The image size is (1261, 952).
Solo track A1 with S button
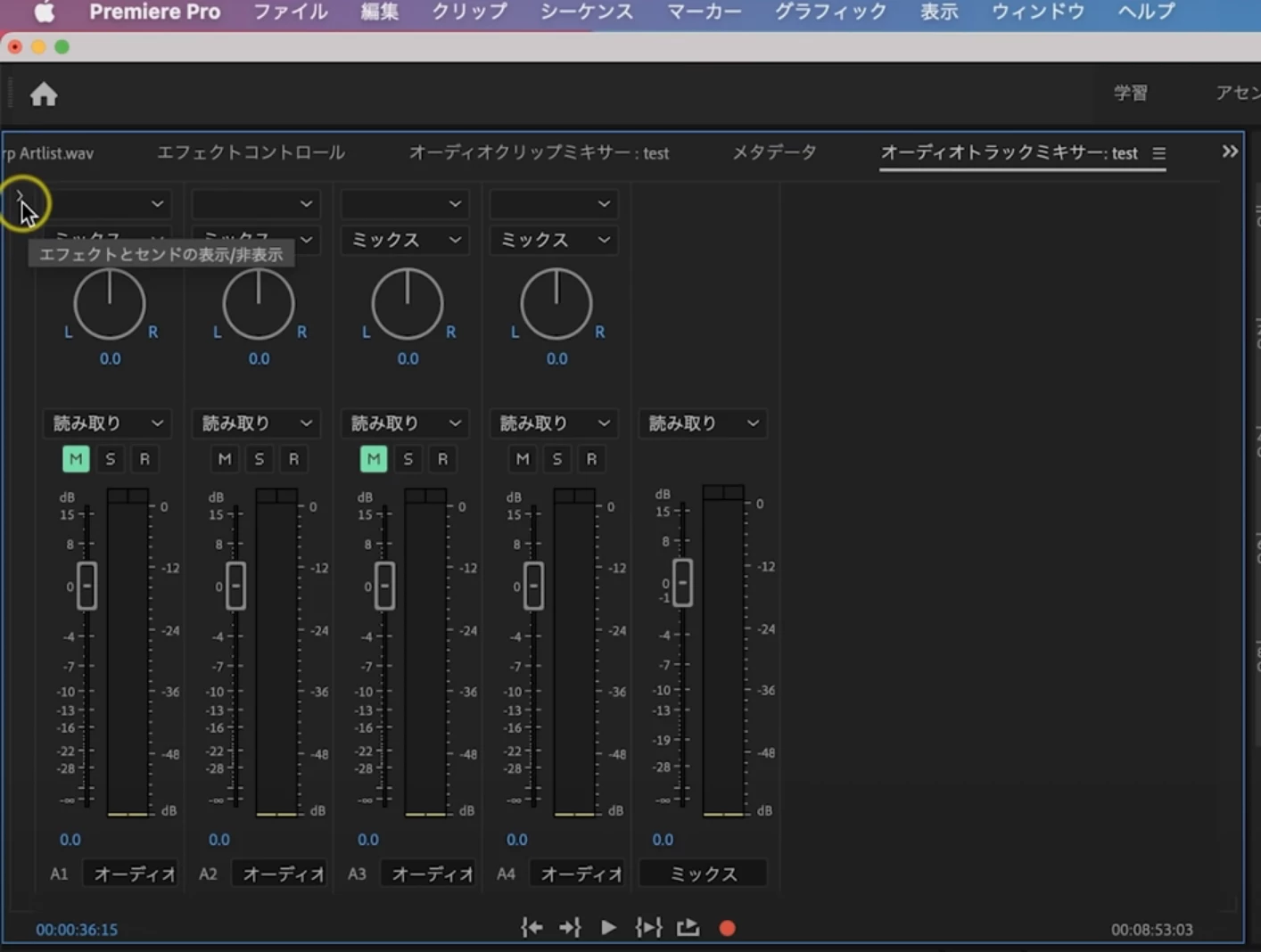pos(111,459)
